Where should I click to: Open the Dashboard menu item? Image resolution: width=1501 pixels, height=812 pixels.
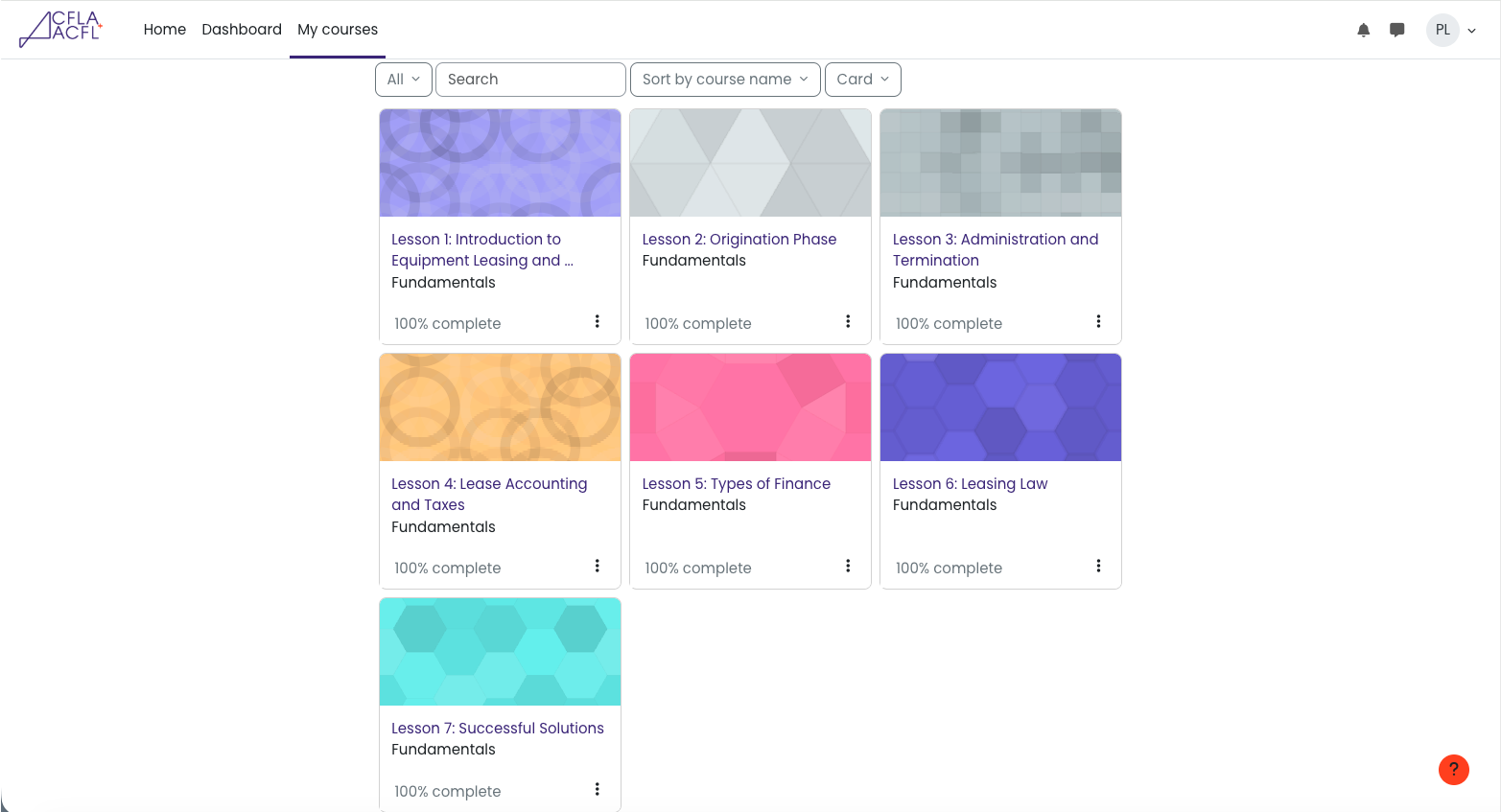pos(242,30)
